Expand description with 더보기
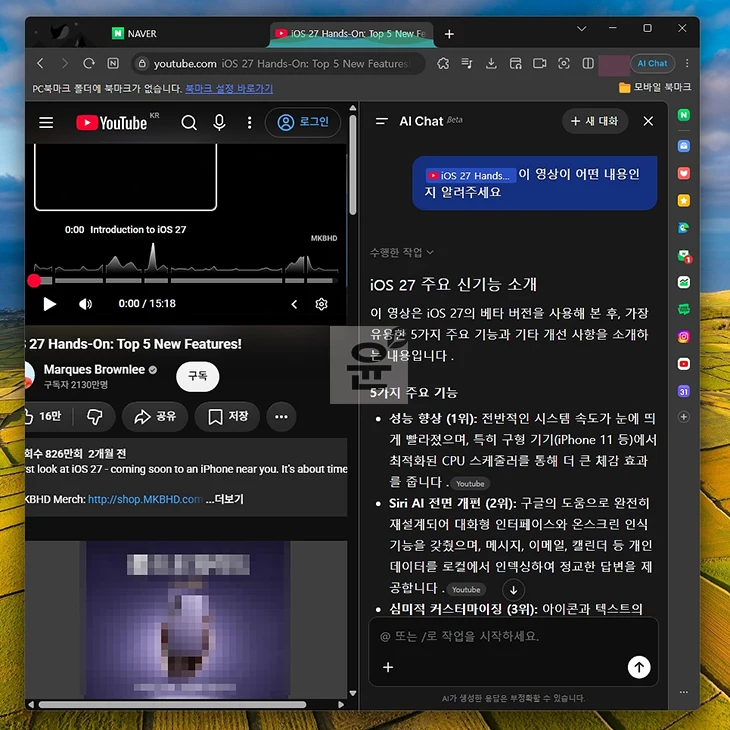This screenshot has width=730, height=730. (224, 499)
